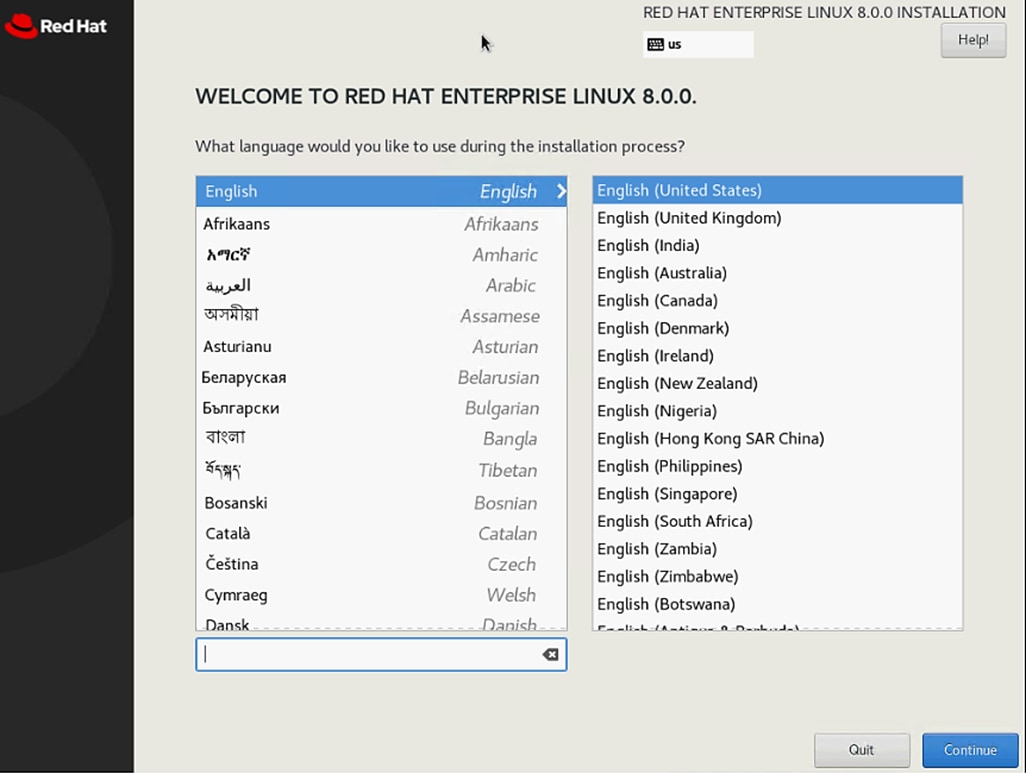The image size is (1026, 774).
Task: Select Belarusian language row
Action: click(381, 378)
